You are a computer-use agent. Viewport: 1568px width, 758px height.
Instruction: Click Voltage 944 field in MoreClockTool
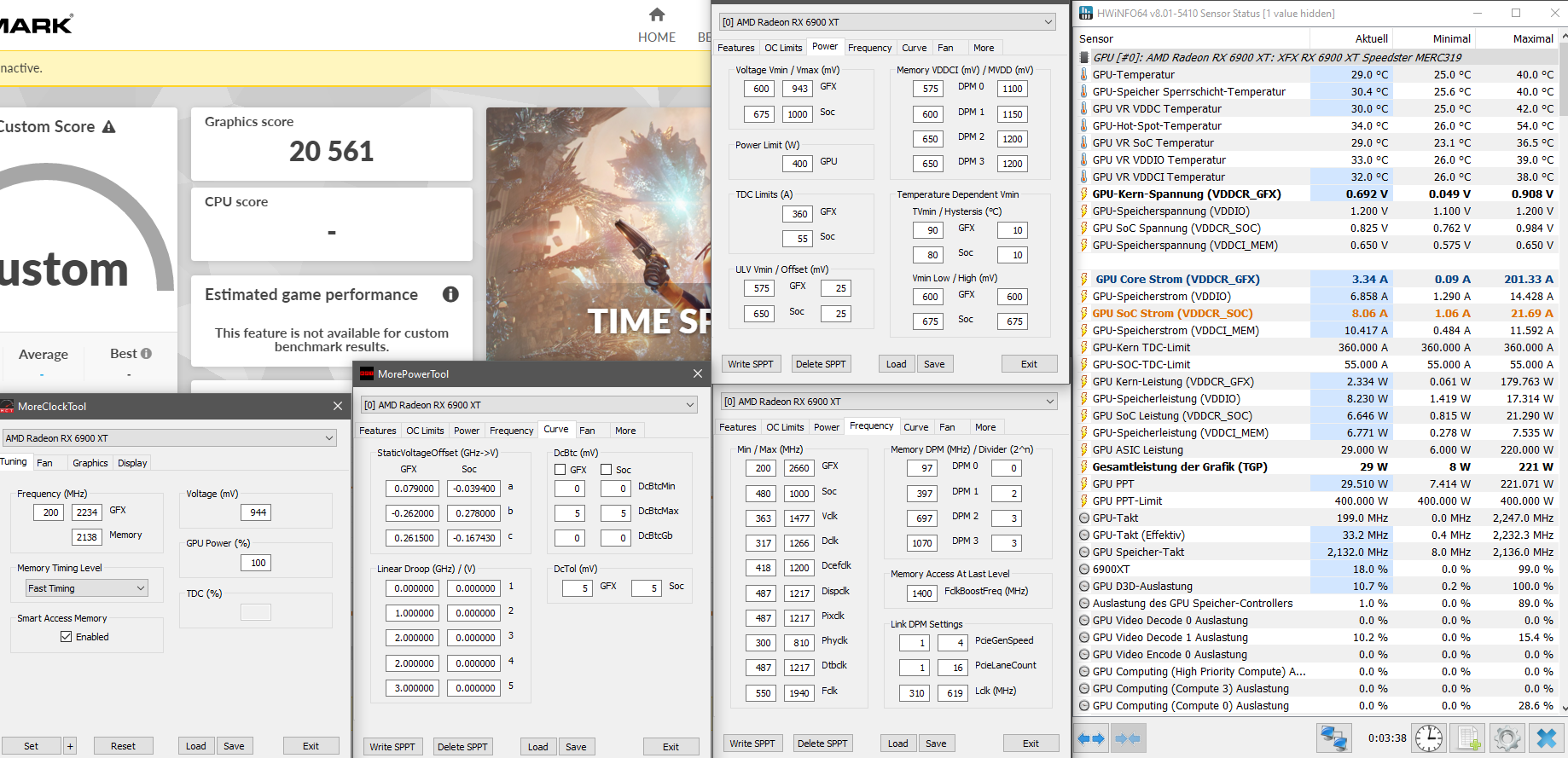[257, 512]
